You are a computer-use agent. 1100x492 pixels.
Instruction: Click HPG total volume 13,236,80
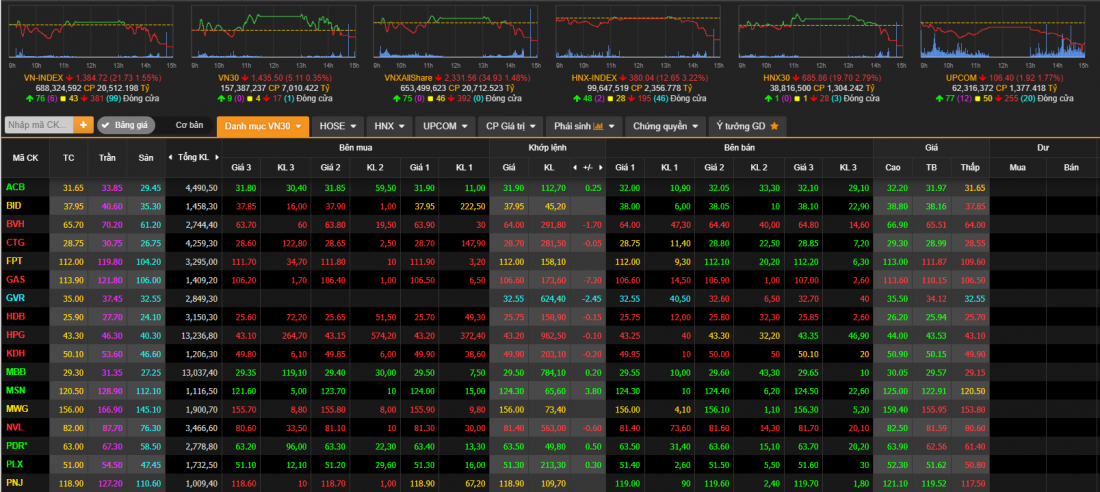pyautogui.click(x=201, y=335)
